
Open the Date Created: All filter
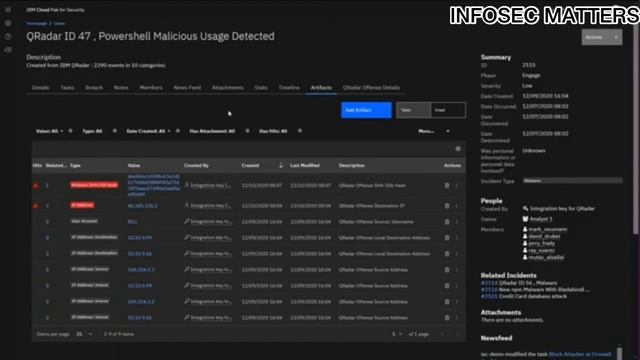click(x=149, y=131)
